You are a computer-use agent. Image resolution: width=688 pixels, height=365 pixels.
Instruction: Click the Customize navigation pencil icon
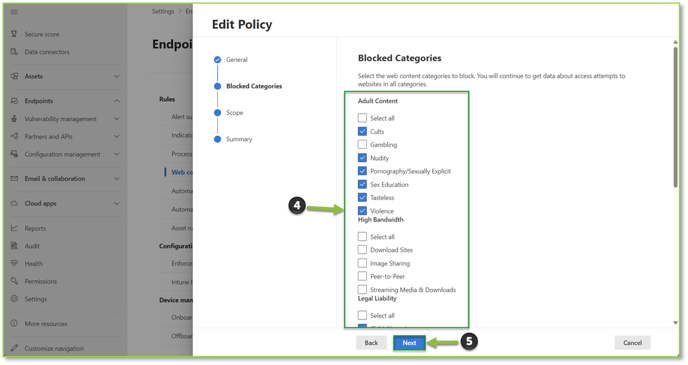(14, 348)
